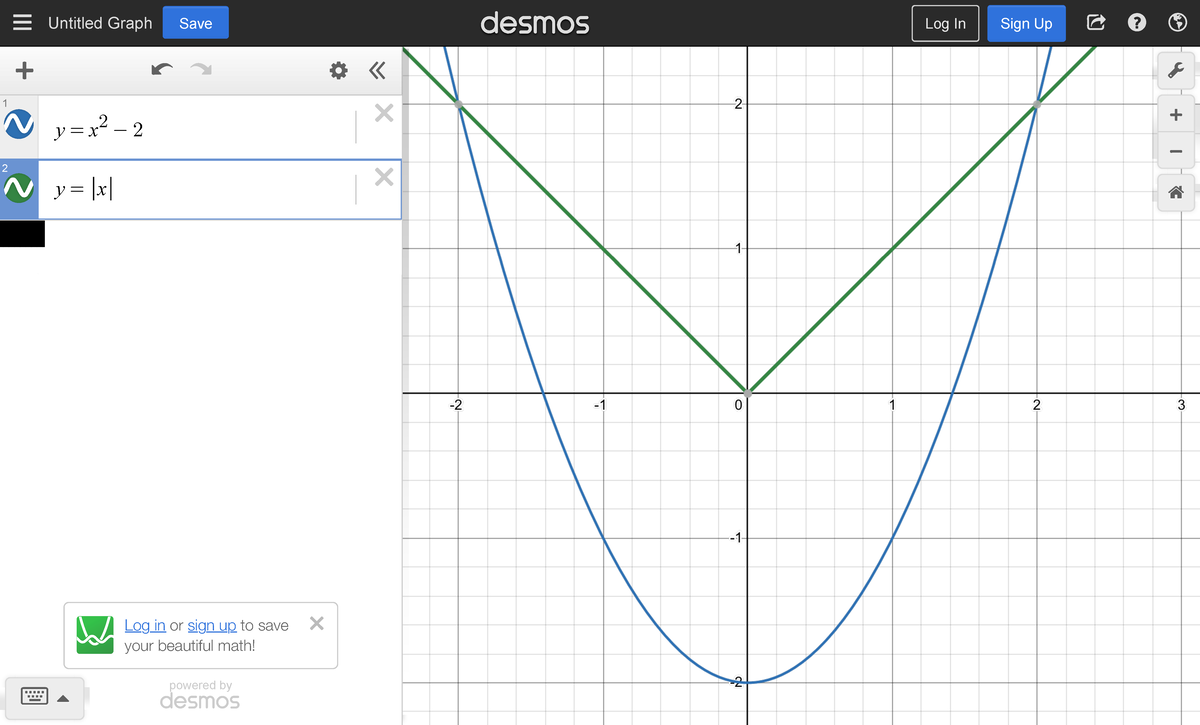Viewport: 1200px width, 725px height.
Task: Open the hamburger menu
Action: point(22,22)
